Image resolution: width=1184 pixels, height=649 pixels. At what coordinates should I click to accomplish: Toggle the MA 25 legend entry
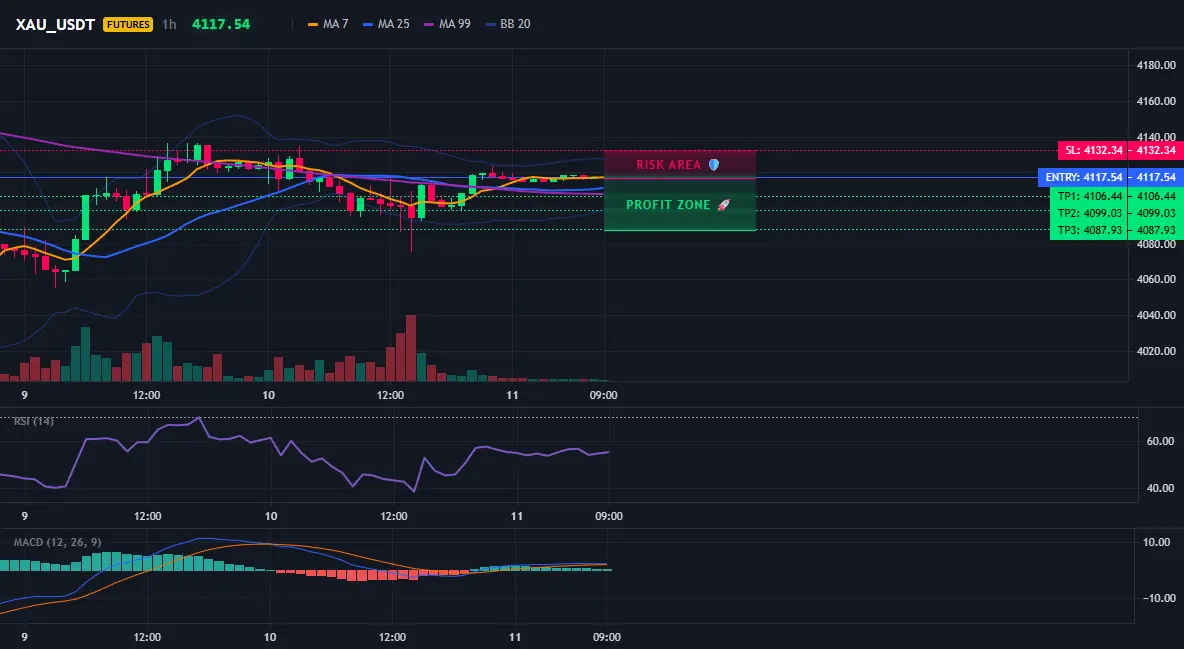click(386, 24)
